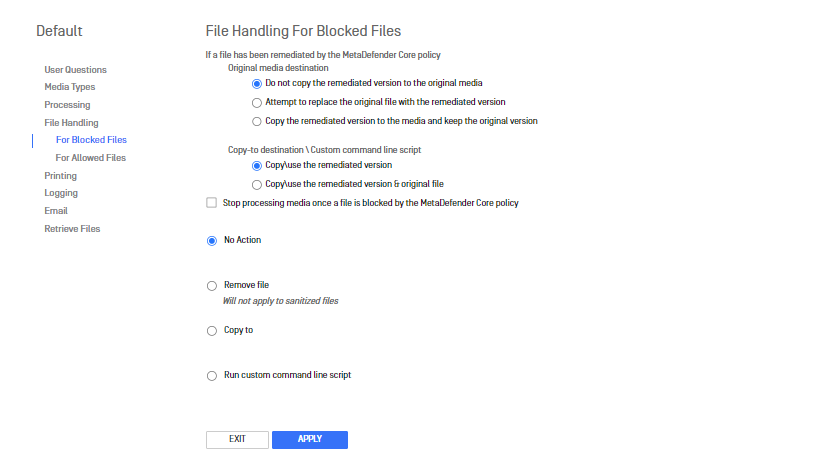Viewport: 818px width, 466px height.
Task: Choose the 'Remove file' option
Action: point(211,286)
